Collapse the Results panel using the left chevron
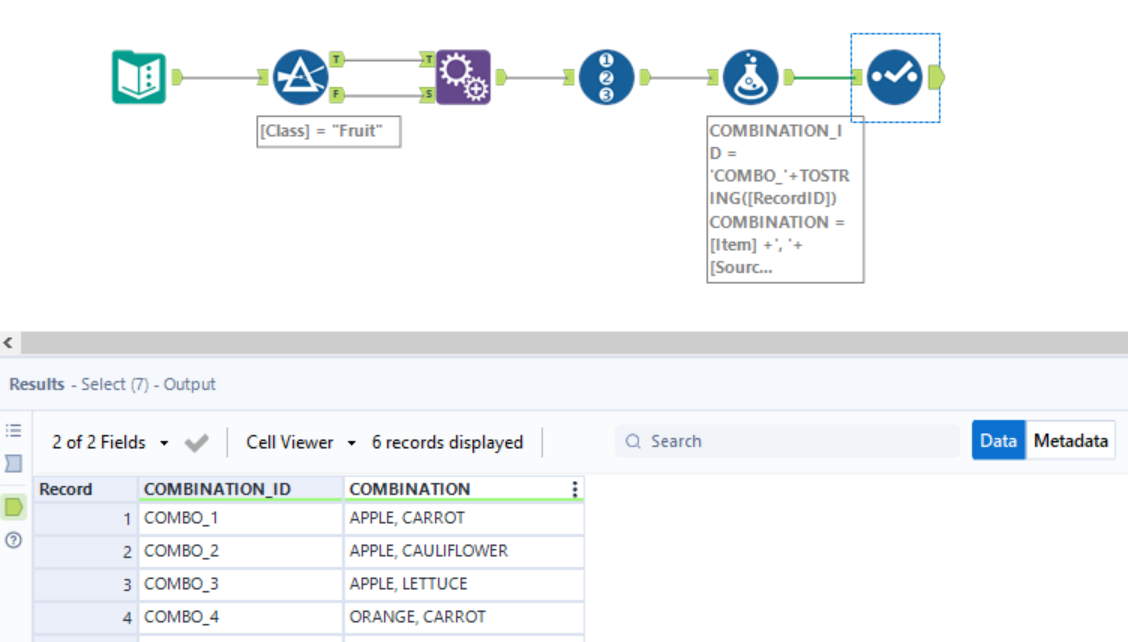The height and width of the screenshot is (642, 1128). [x=8, y=342]
